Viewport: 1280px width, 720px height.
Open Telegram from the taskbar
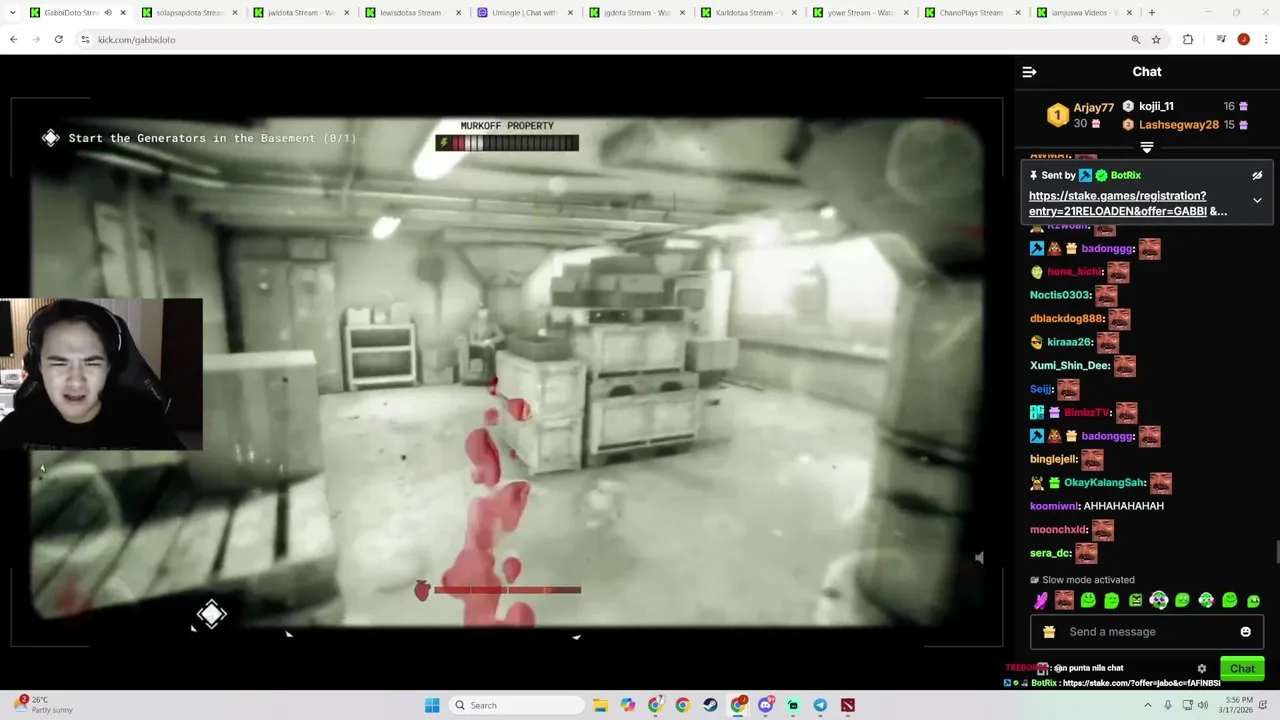(x=820, y=705)
